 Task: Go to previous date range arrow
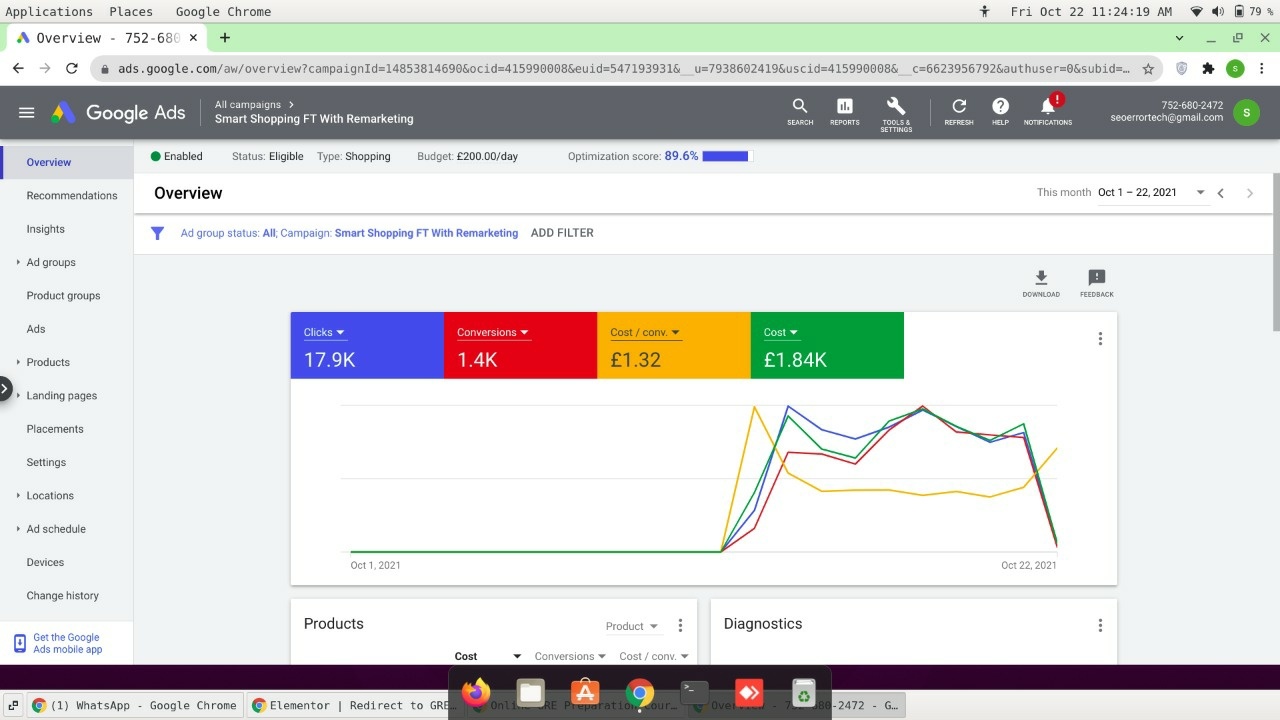tap(1221, 193)
